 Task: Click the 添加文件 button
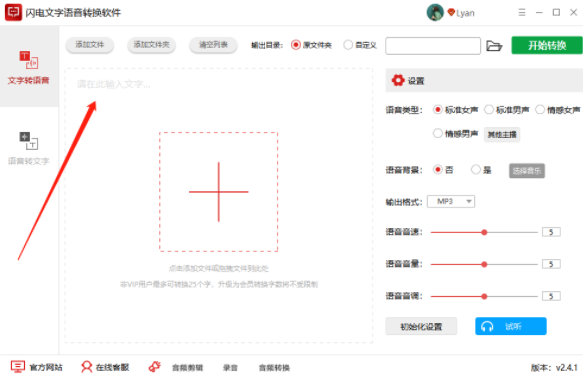click(90, 45)
